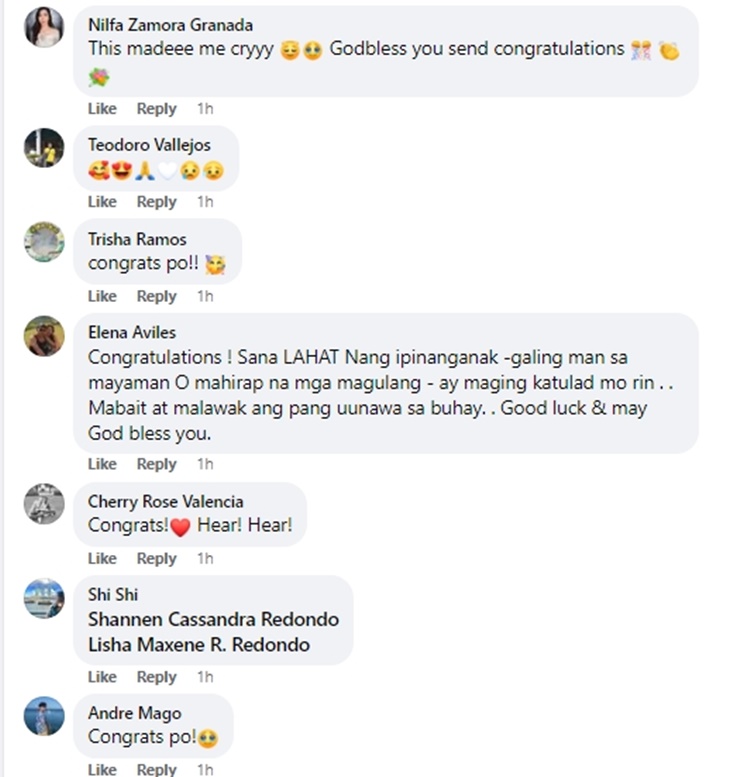
Task: Open tagged profile Shannen Cassandra Redondo
Action: click(214, 619)
